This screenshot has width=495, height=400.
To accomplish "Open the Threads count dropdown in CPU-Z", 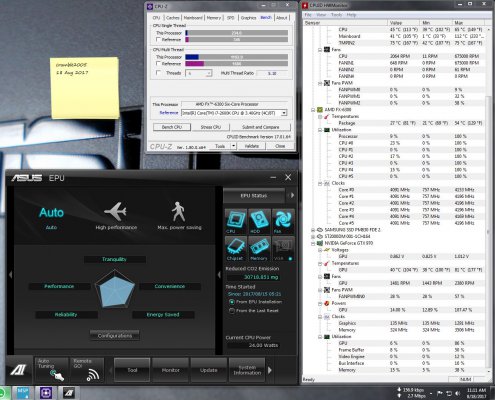I will tap(198, 73).
